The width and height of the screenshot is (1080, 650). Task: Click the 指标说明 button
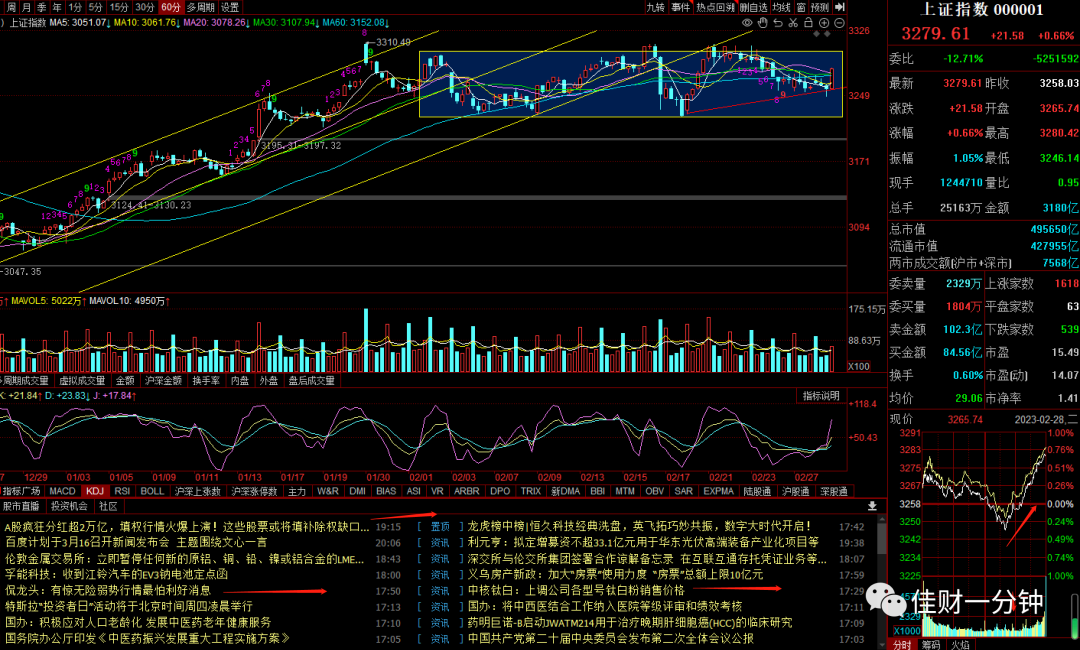(821, 396)
